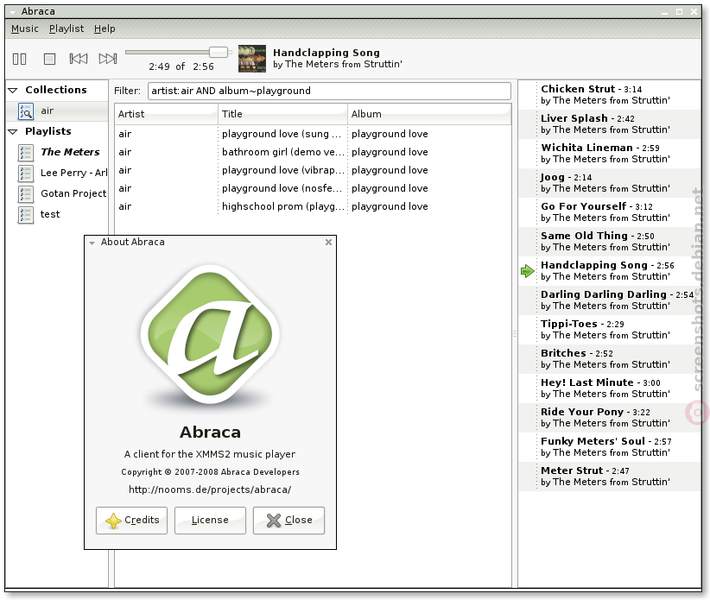Skip to the previous track
710x600 pixels.
coord(78,58)
